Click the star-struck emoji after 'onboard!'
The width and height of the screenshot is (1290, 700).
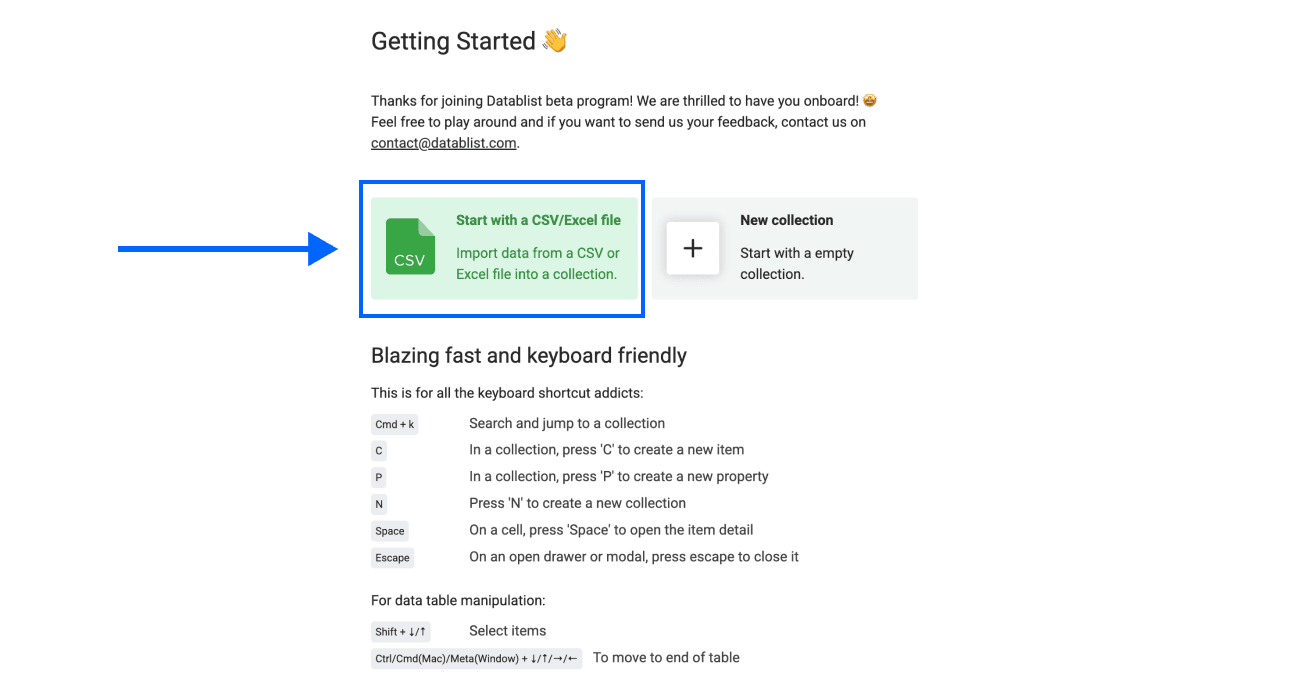point(870,101)
